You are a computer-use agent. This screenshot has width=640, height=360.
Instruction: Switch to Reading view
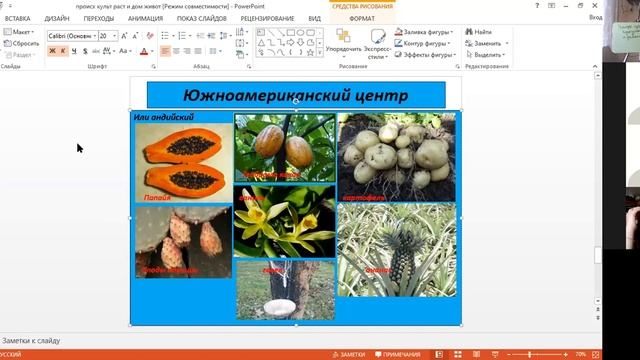[476, 354]
